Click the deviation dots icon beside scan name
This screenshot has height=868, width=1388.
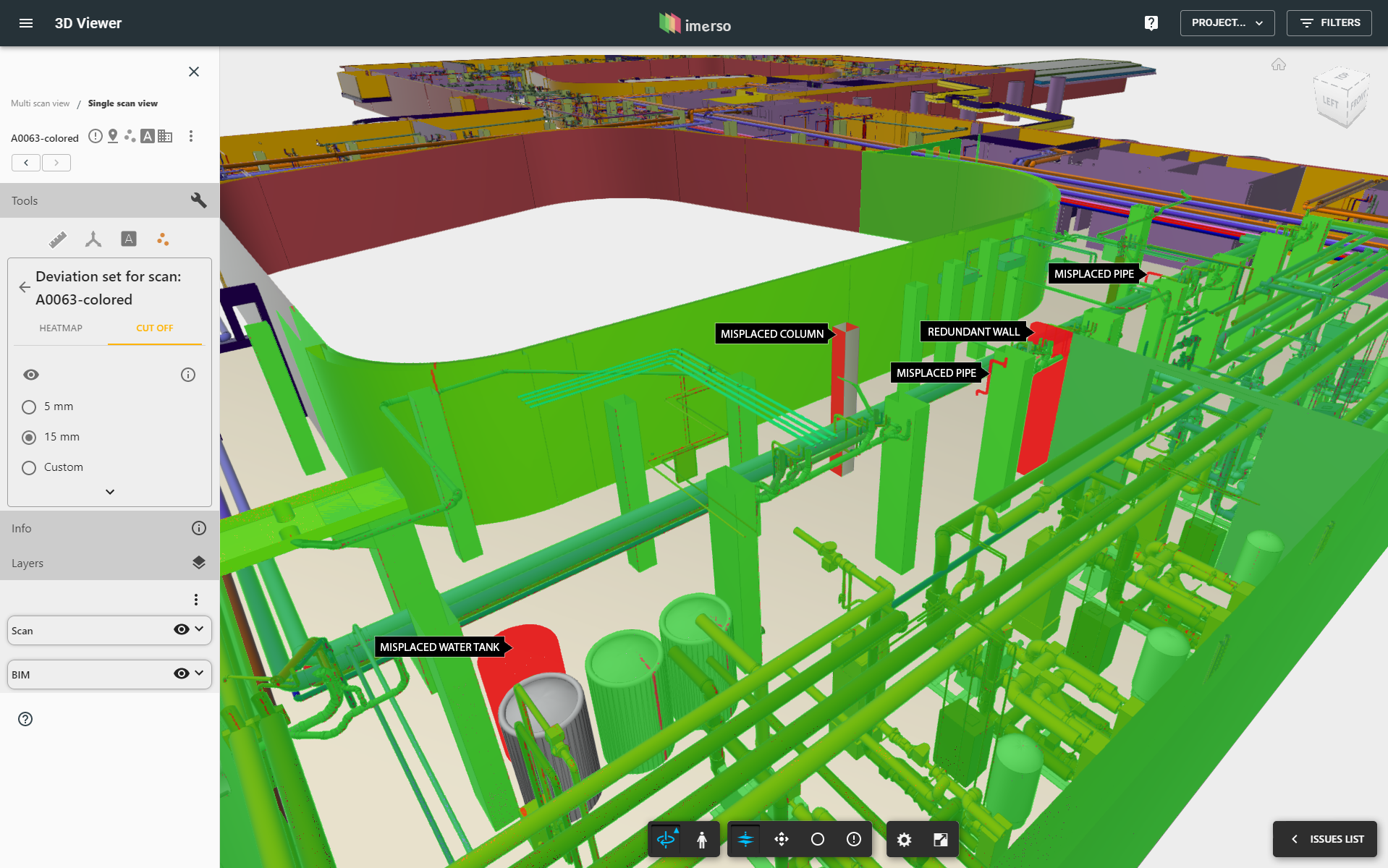130,136
